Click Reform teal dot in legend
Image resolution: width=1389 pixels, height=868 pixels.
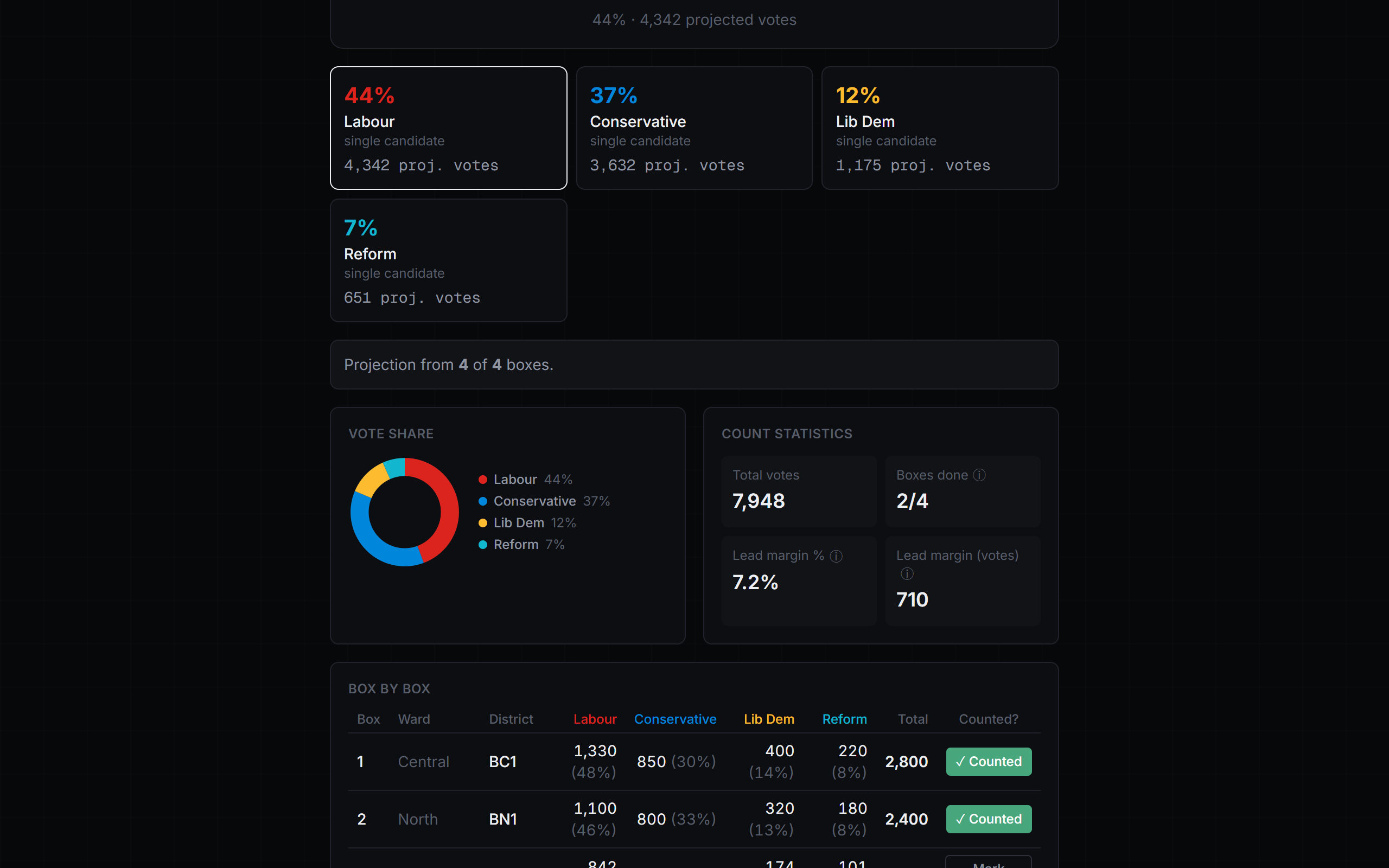tap(483, 544)
